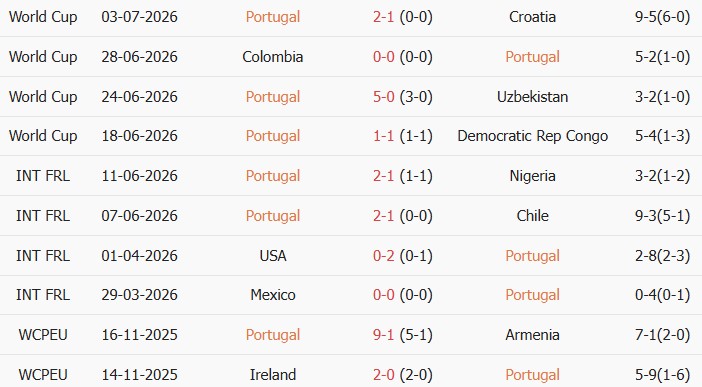Click Croatia team name
Screen dimensions: 702x387
click(x=532, y=17)
